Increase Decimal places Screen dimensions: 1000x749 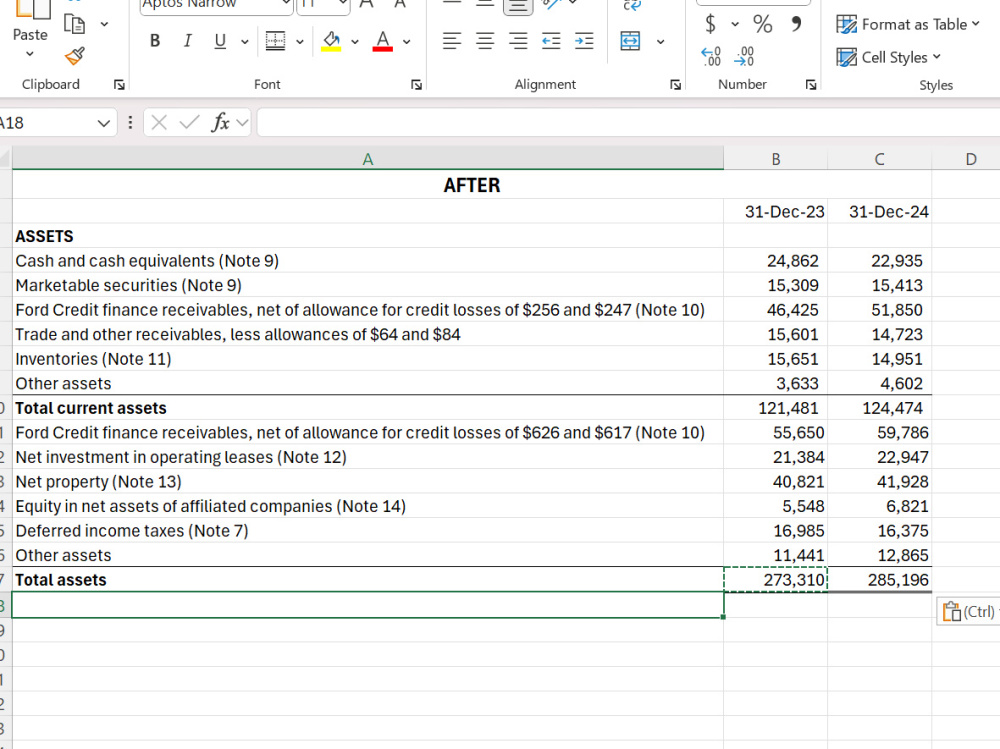[x=711, y=57]
